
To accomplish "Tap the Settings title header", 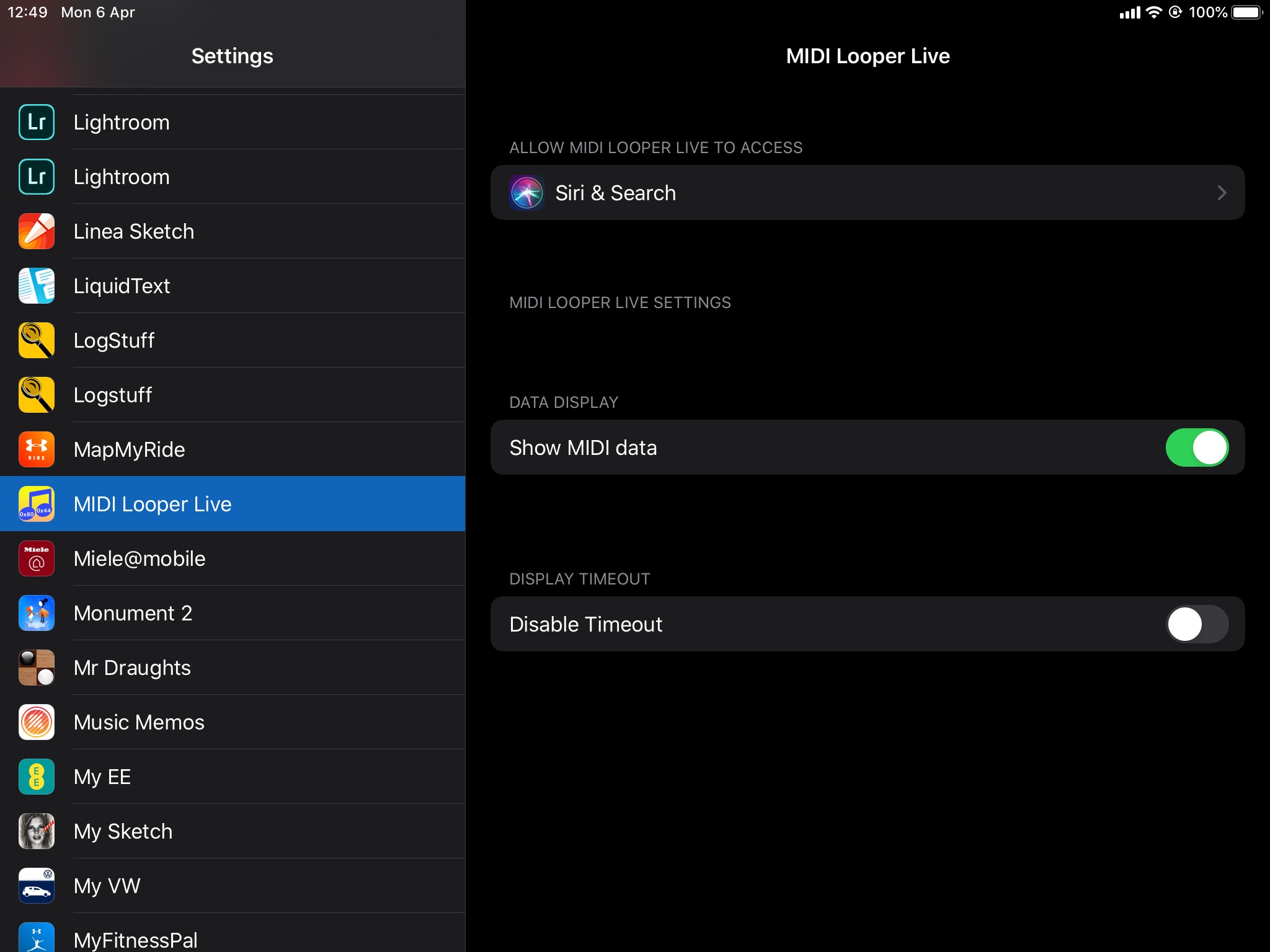I will 232,56.
